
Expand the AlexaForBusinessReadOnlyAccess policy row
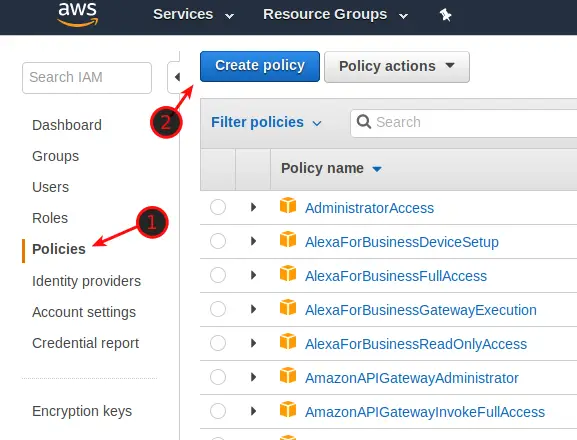[253, 343]
